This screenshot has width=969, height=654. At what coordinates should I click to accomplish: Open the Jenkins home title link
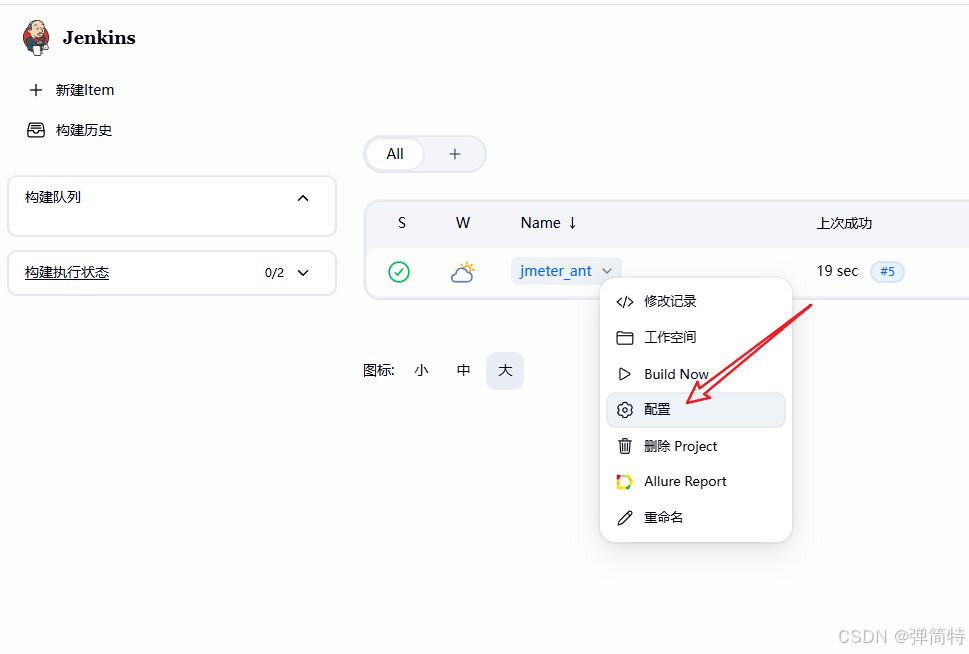pos(99,38)
